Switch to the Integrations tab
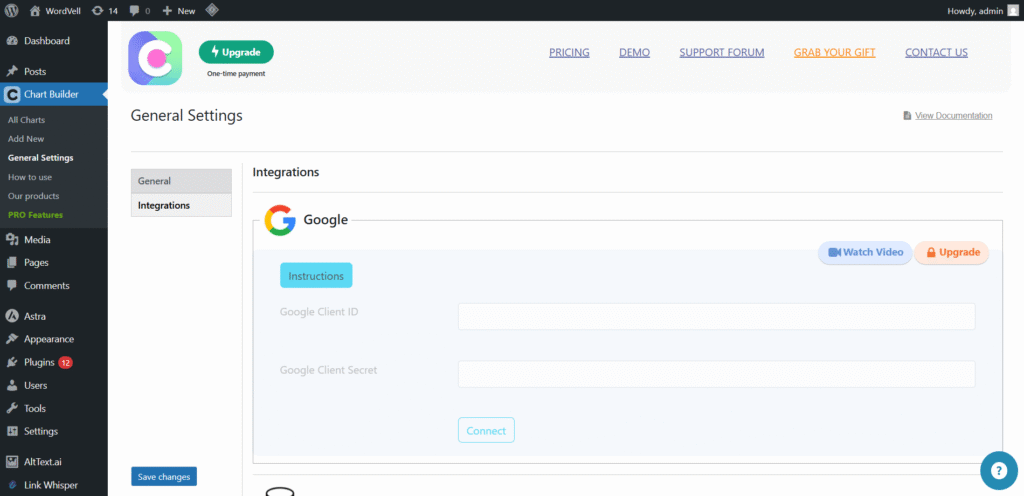Viewport: 1024px width, 496px height. coord(182,205)
